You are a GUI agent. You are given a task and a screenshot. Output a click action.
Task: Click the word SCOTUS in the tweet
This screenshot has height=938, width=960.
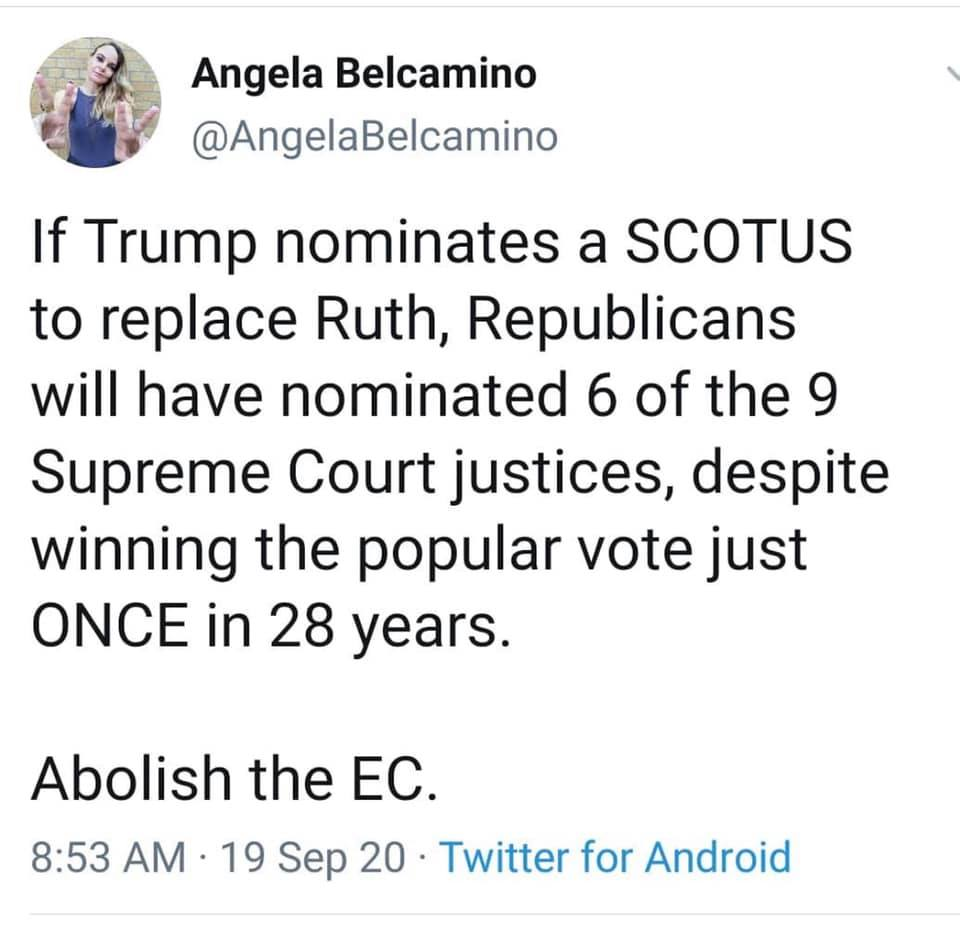(x=738, y=241)
